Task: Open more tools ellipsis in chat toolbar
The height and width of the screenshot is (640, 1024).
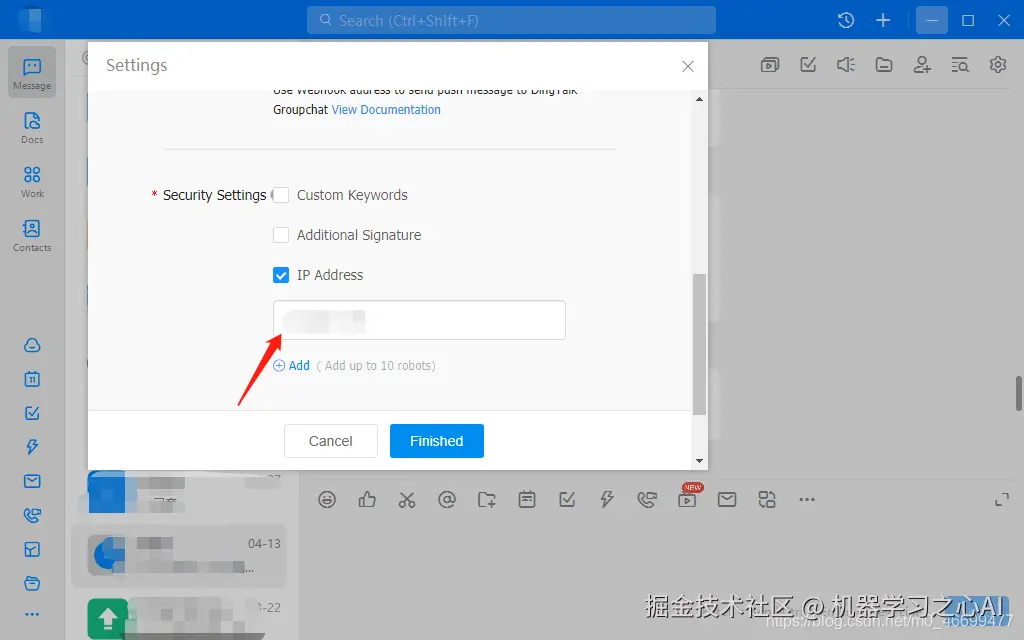Action: pyautogui.click(x=807, y=500)
